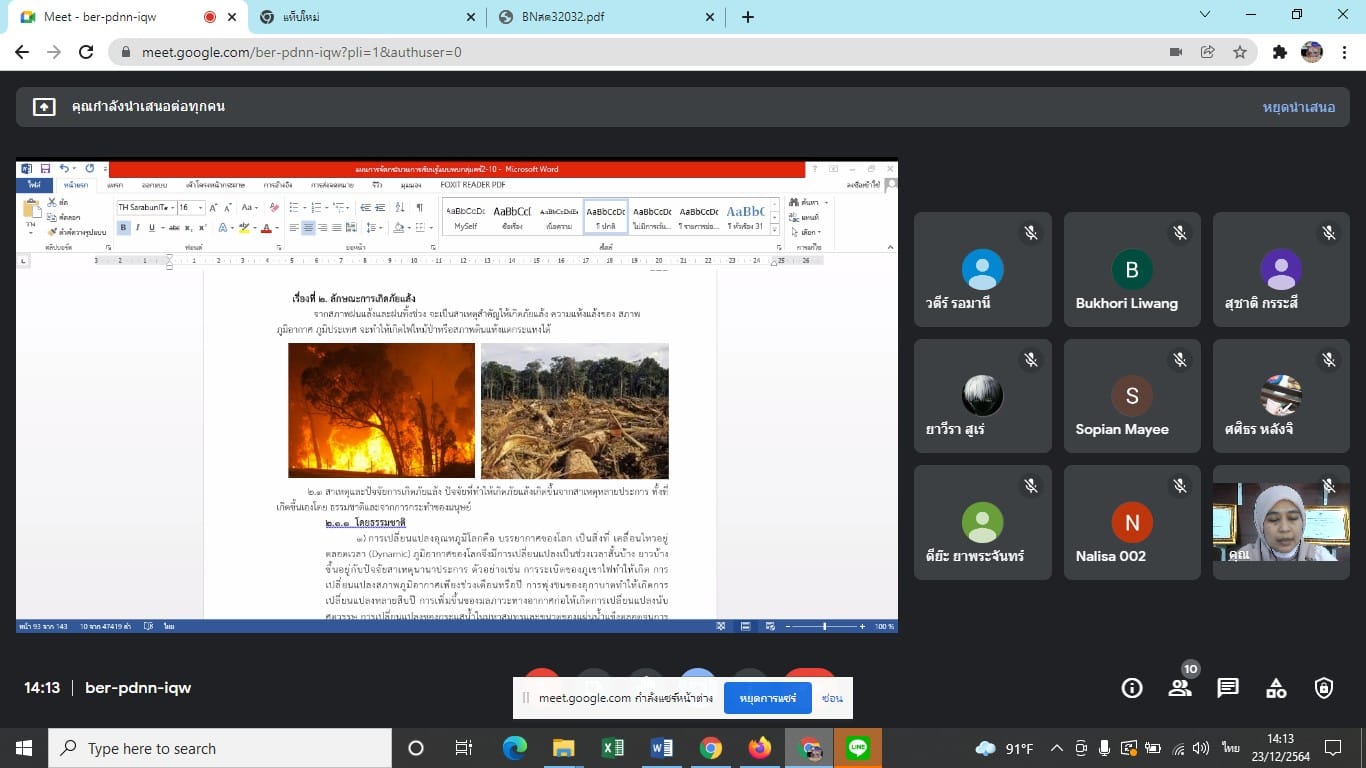Click the share this page icon
This screenshot has height=768, width=1366.
pos(1208,52)
